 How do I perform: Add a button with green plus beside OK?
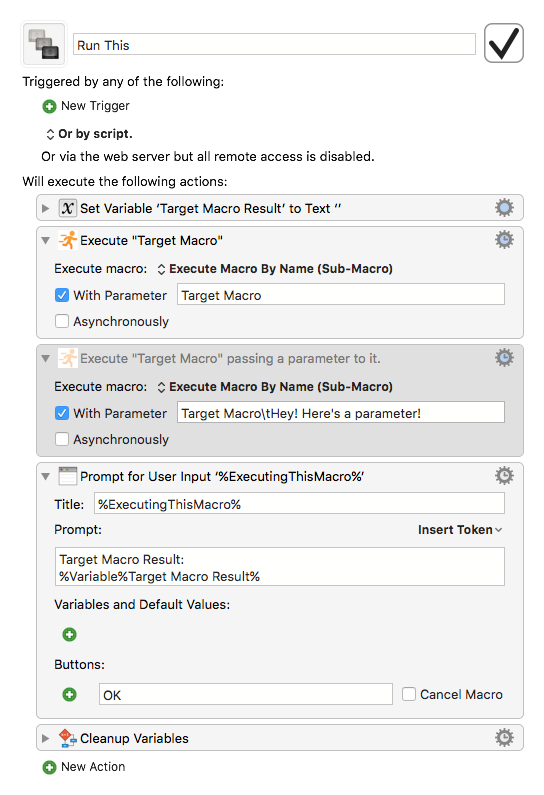[69, 694]
